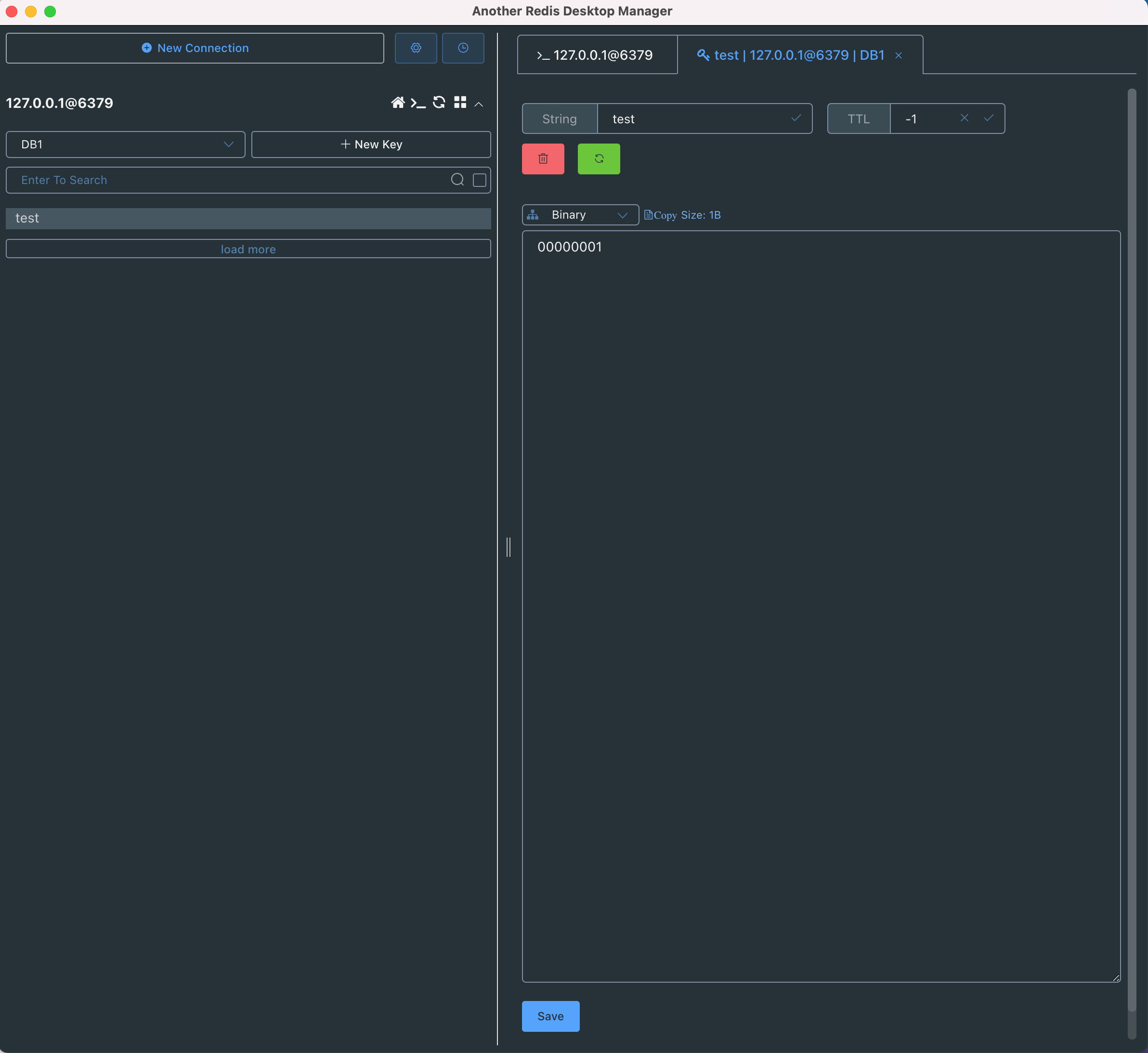The width and height of the screenshot is (1148, 1053).
Task: Clear TTL value with the X icon
Action: click(x=965, y=118)
